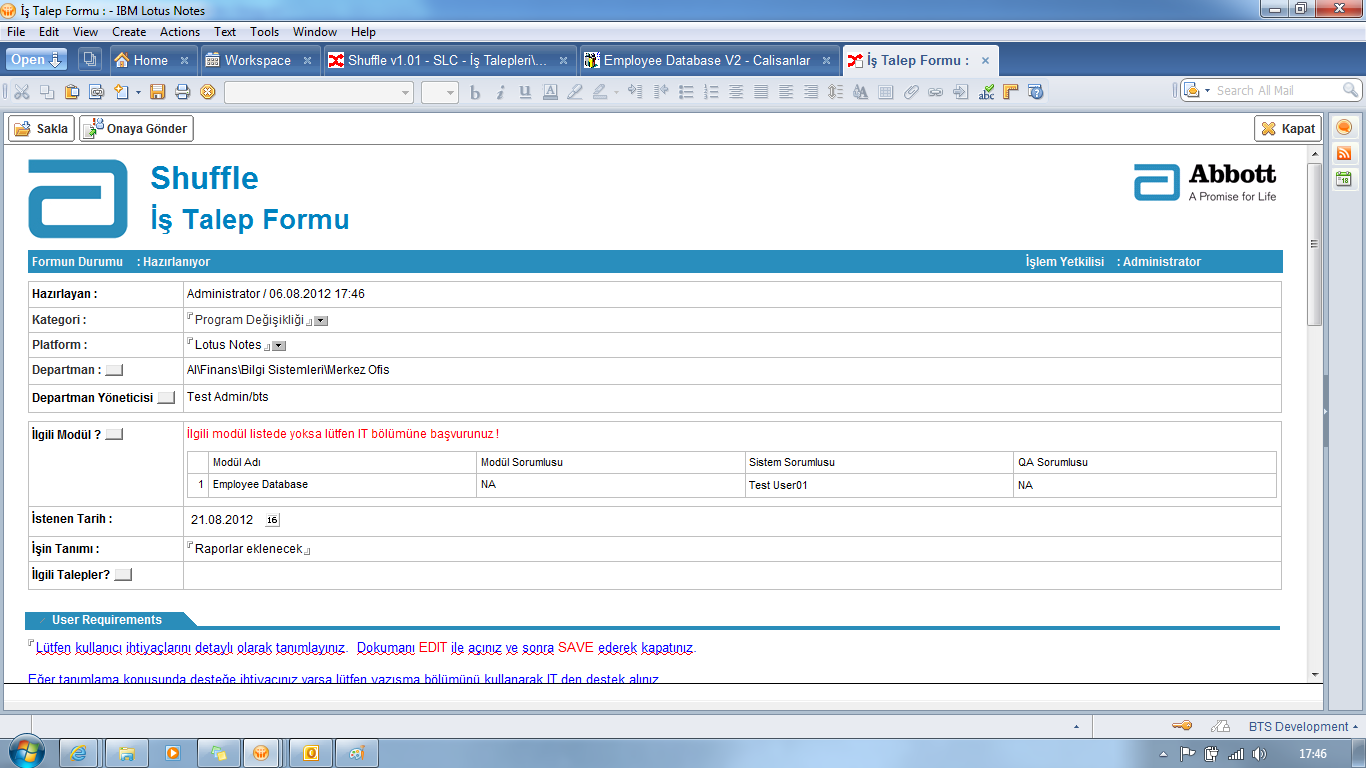The image size is (1366, 768).
Task: Click the line spacing icon
Action: coord(836,92)
